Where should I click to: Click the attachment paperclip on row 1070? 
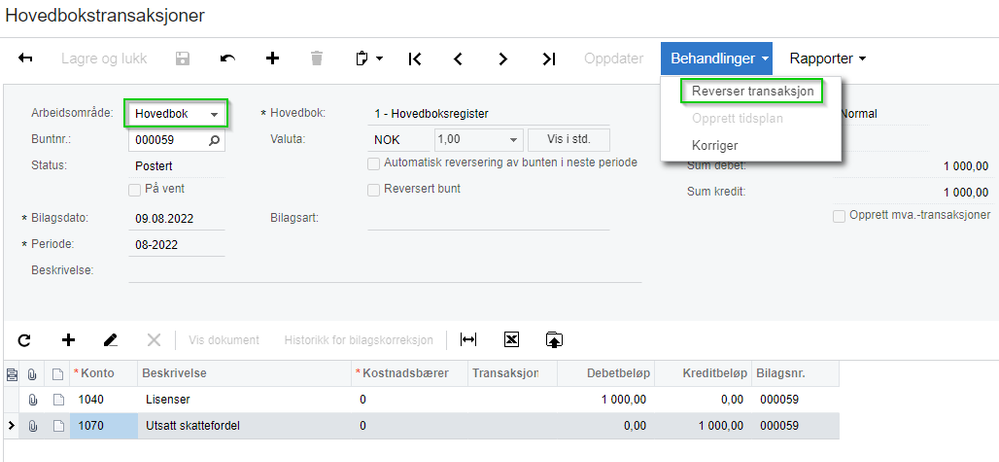[x=32, y=426]
